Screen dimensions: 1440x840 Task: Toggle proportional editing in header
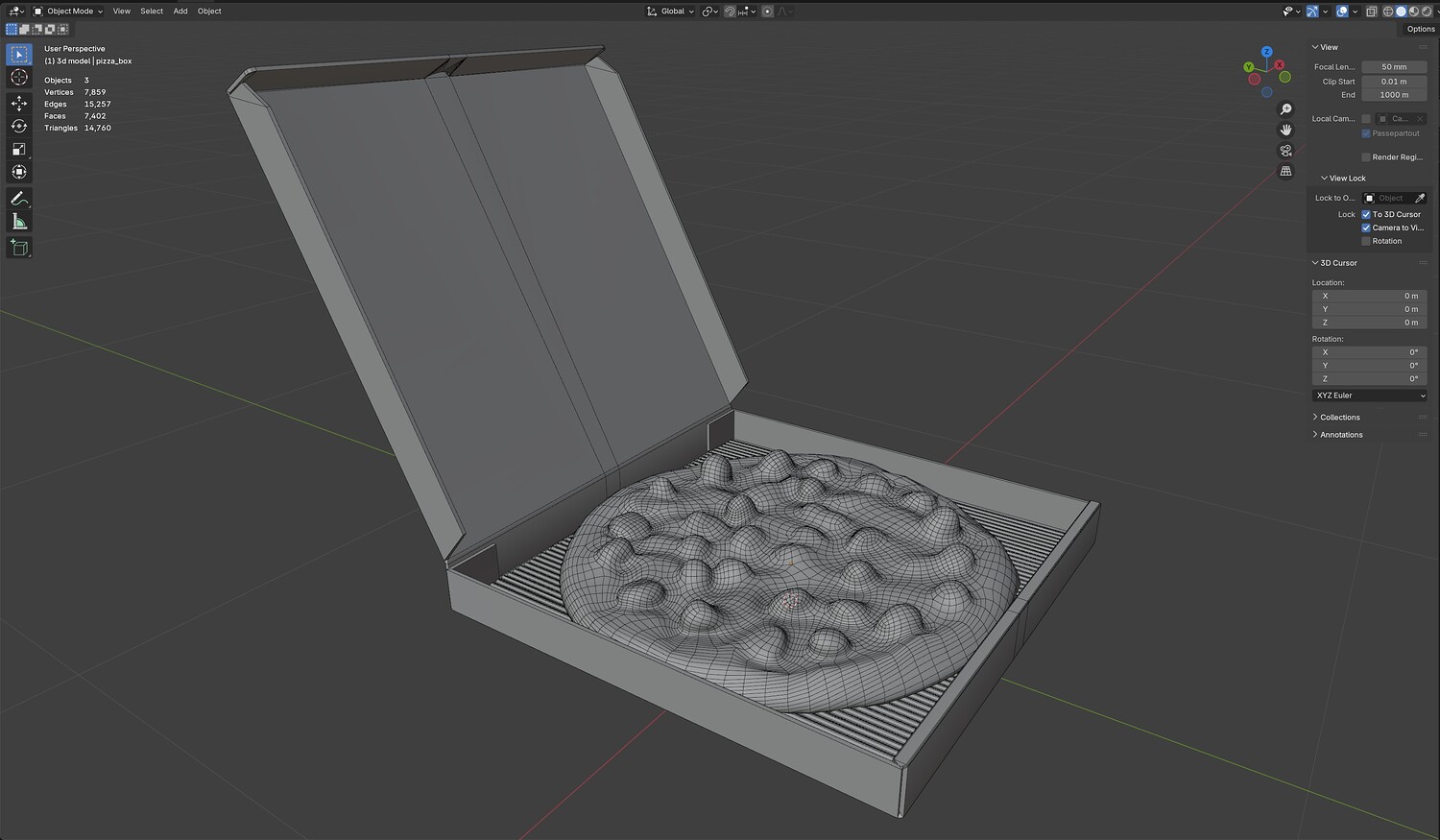767,12
